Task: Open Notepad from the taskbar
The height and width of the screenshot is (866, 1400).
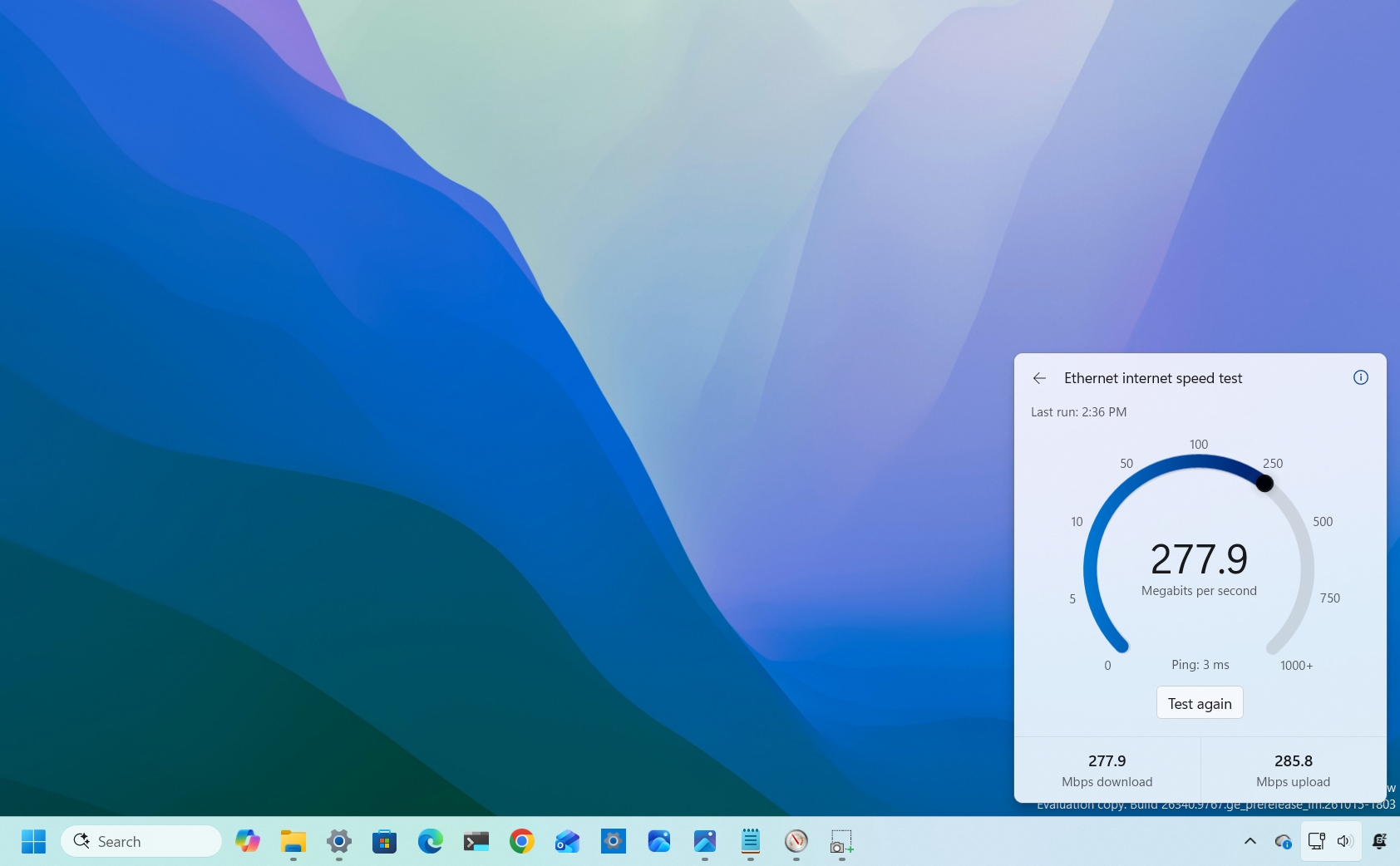Action: [750, 841]
